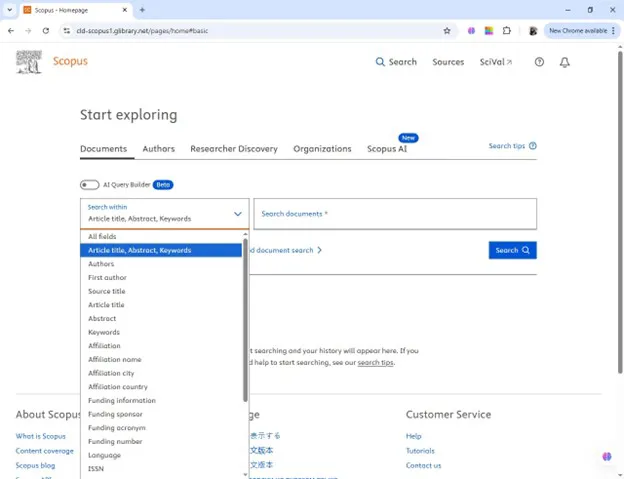The image size is (624, 479).
Task: Click the page vertical scrollbar
Action: point(620,212)
